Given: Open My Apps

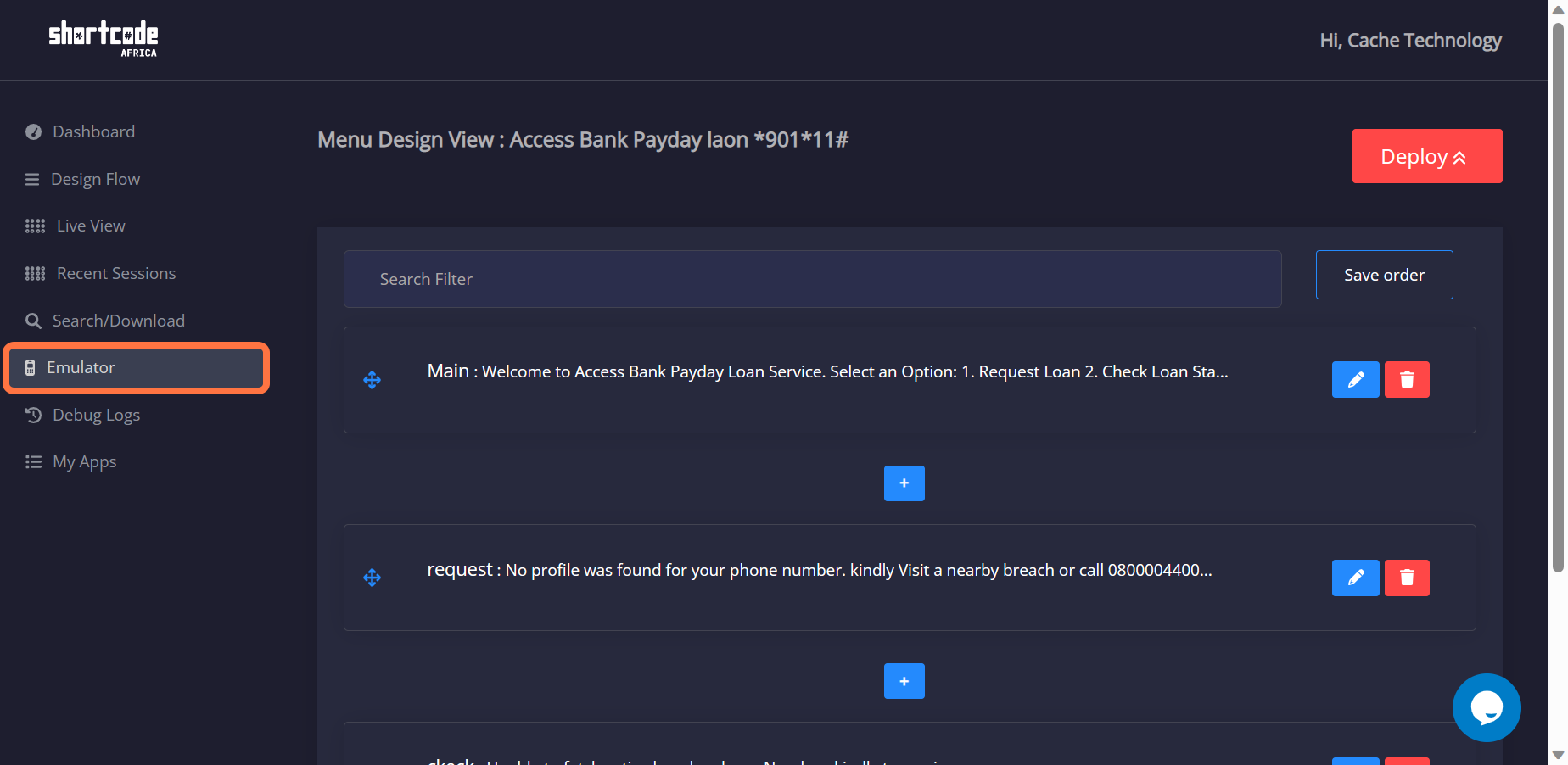Looking at the screenshot, I should click(x=85, y=461).
